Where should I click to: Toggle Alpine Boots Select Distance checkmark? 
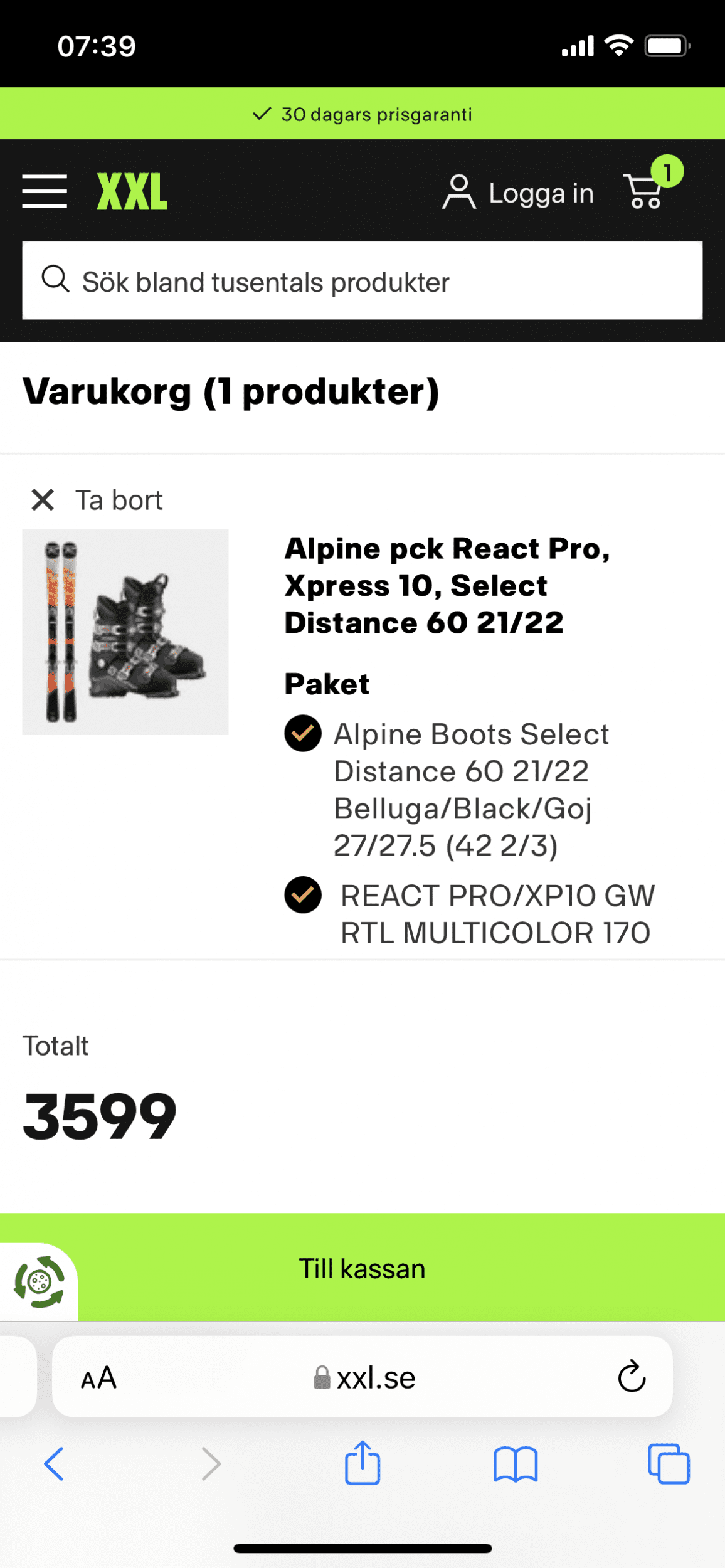303,733
